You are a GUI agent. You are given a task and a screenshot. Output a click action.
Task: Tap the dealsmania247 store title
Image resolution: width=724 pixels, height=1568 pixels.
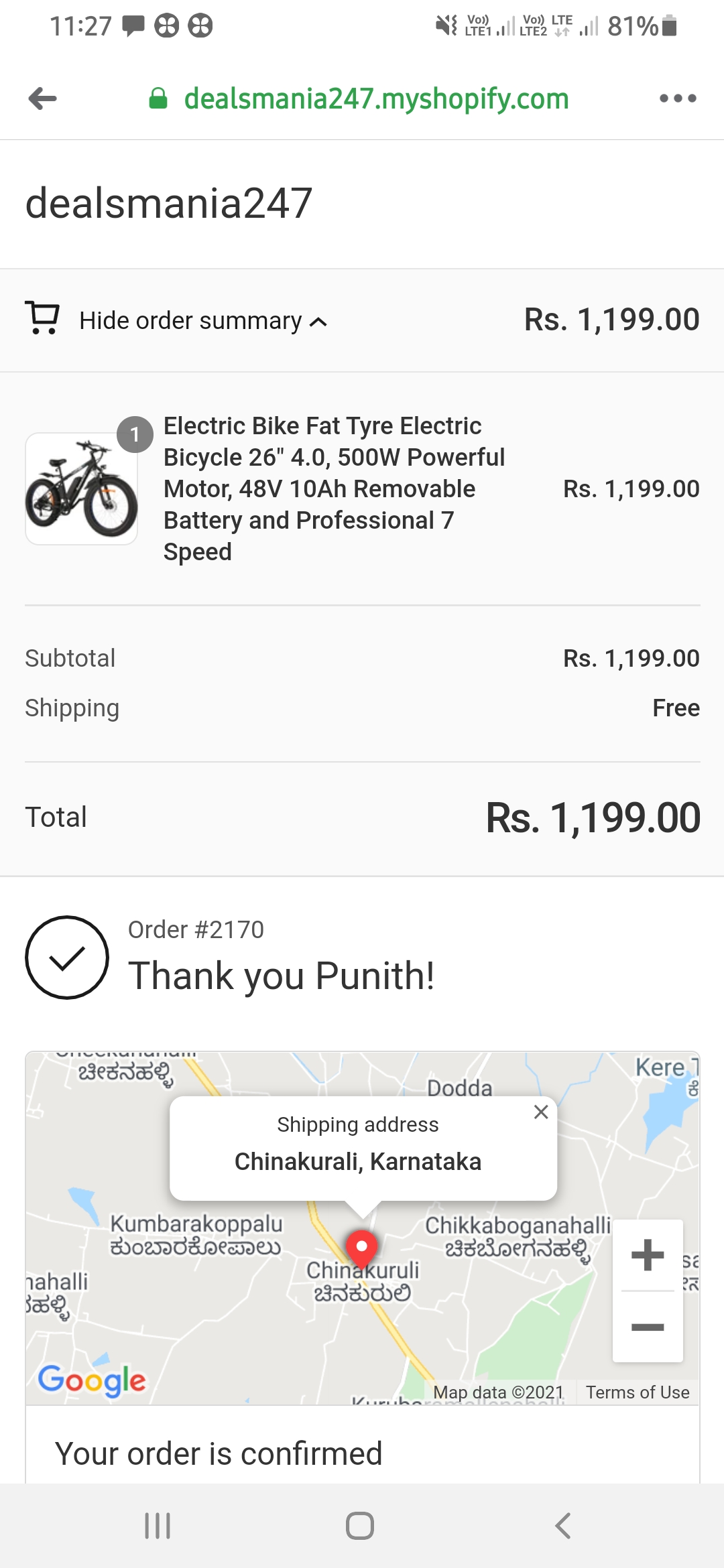pyautogui.click(x=169, y=204)
